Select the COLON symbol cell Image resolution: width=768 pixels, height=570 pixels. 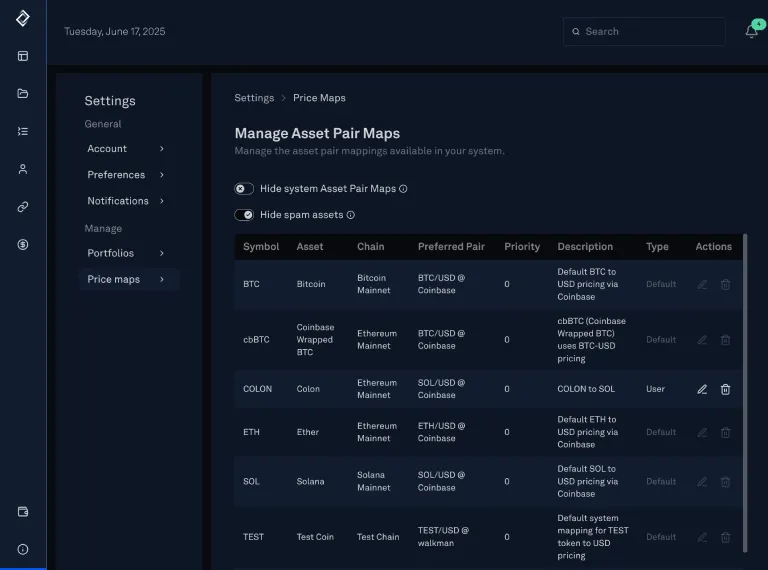pyautogui.click(x=257, y=389)
